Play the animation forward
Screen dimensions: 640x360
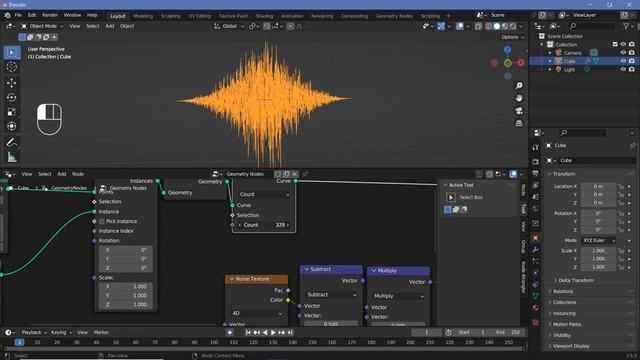(273, 333)
